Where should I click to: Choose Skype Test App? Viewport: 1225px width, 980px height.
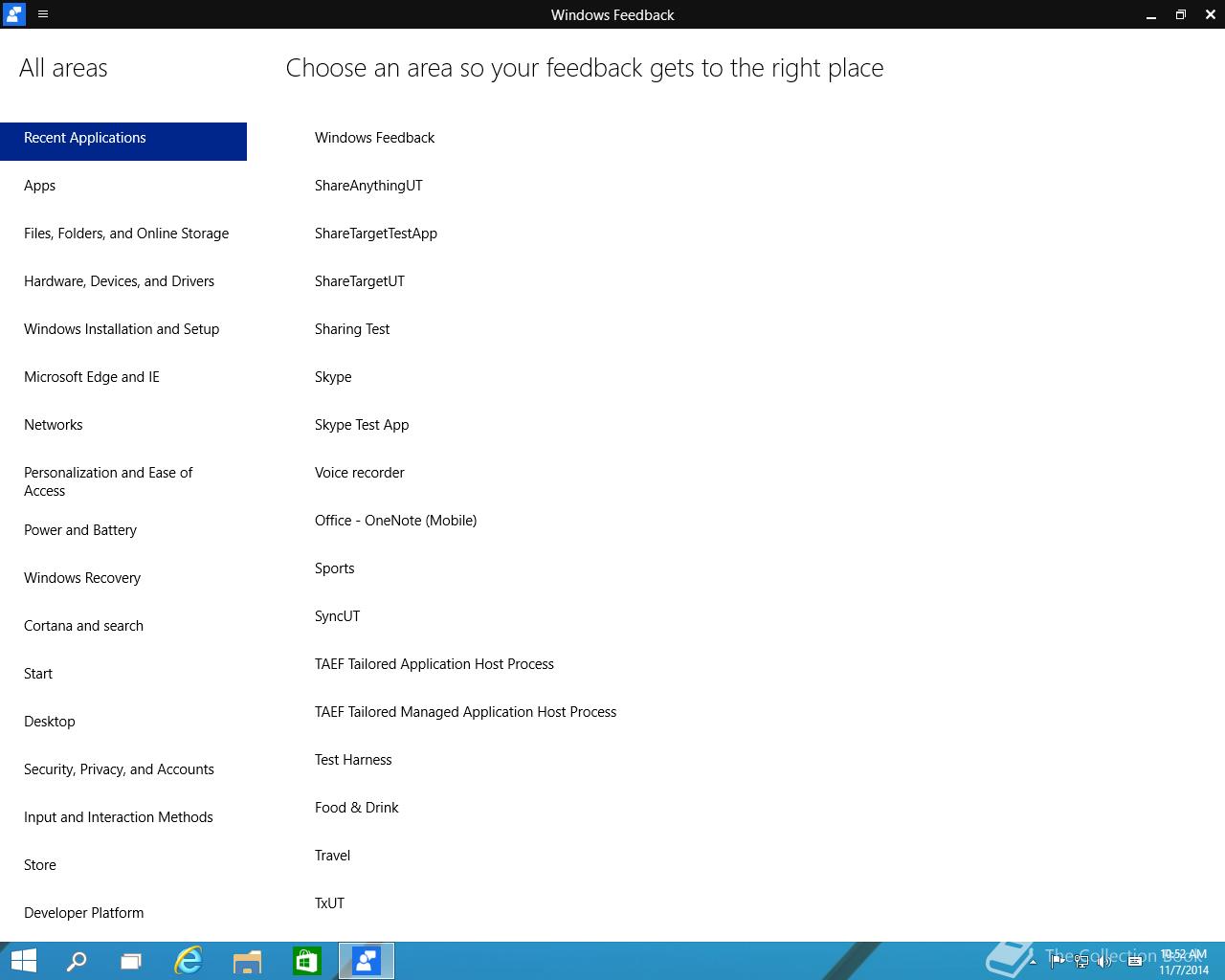(362, 425)
